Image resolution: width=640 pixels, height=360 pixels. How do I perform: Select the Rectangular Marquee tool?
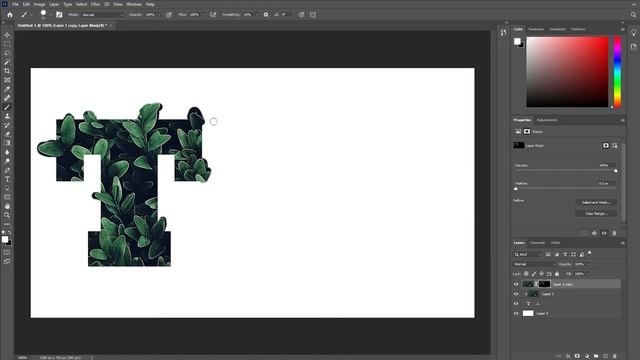pos(7,44)
